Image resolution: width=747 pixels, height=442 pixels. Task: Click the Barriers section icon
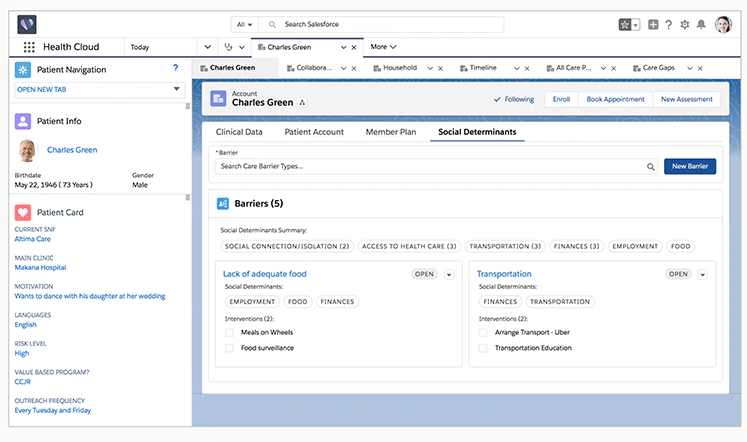(223, 204)
